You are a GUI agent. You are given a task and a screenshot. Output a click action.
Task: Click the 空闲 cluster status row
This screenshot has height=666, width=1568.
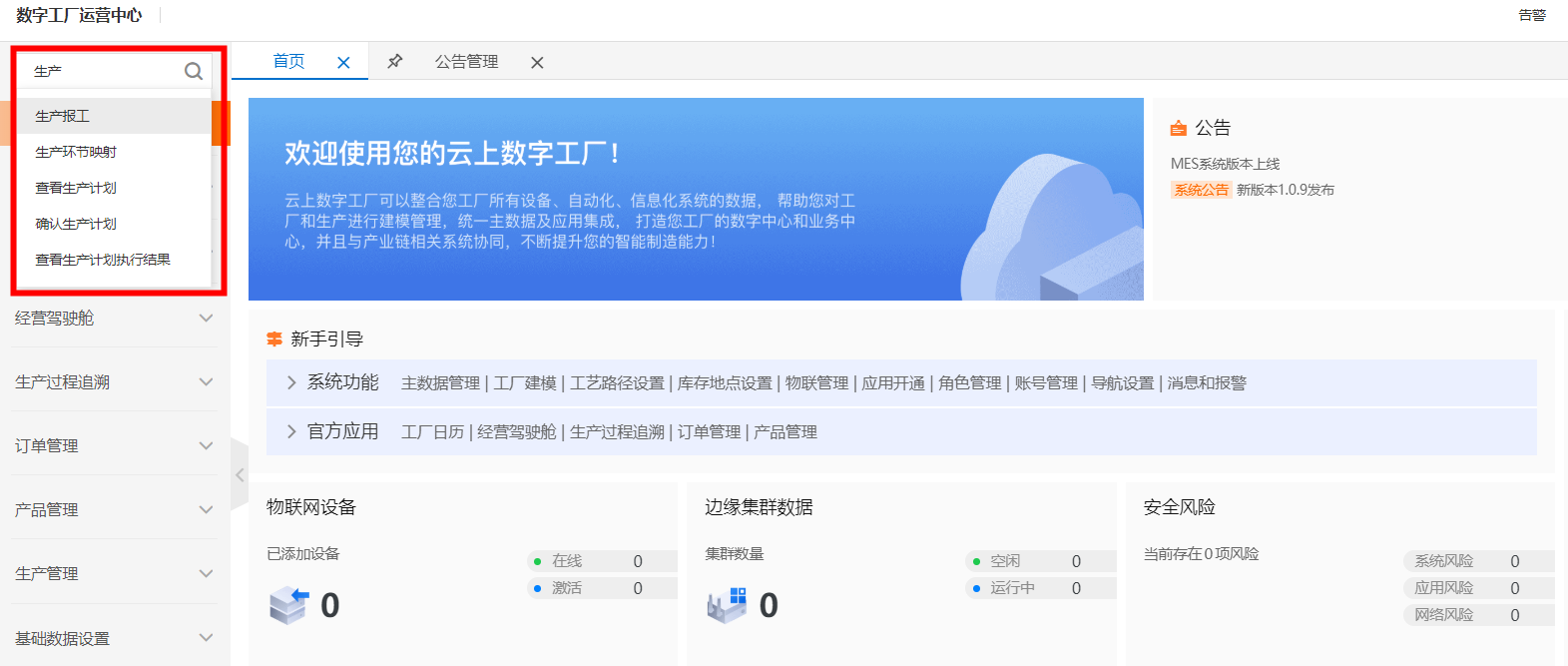1040,561
